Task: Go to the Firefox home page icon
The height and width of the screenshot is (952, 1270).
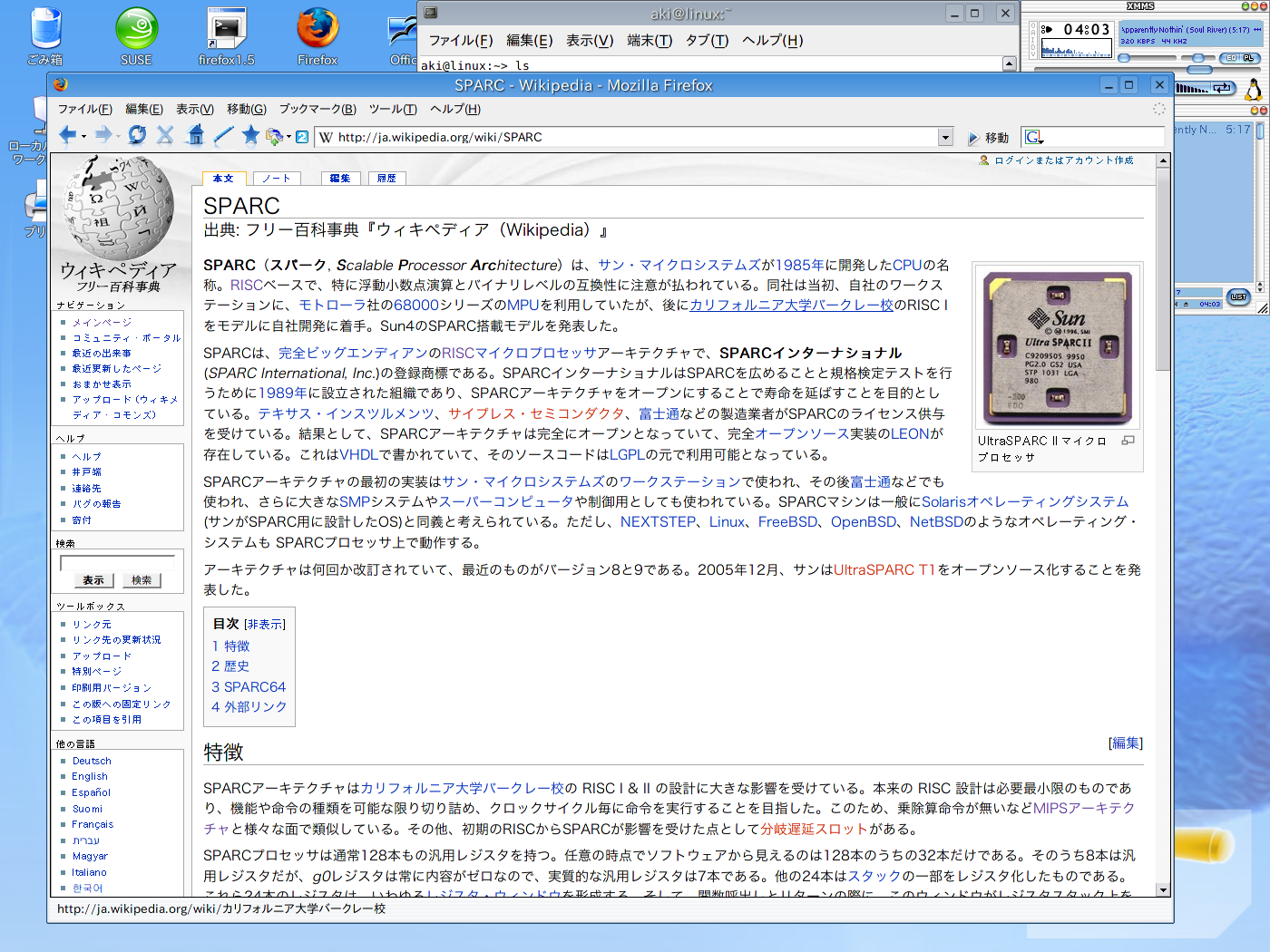Action: coord(195,136)
